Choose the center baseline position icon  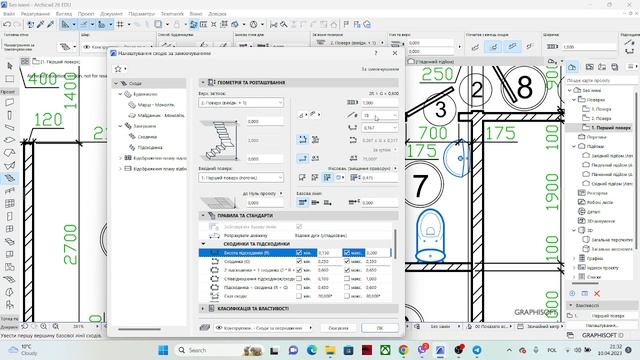315,202
